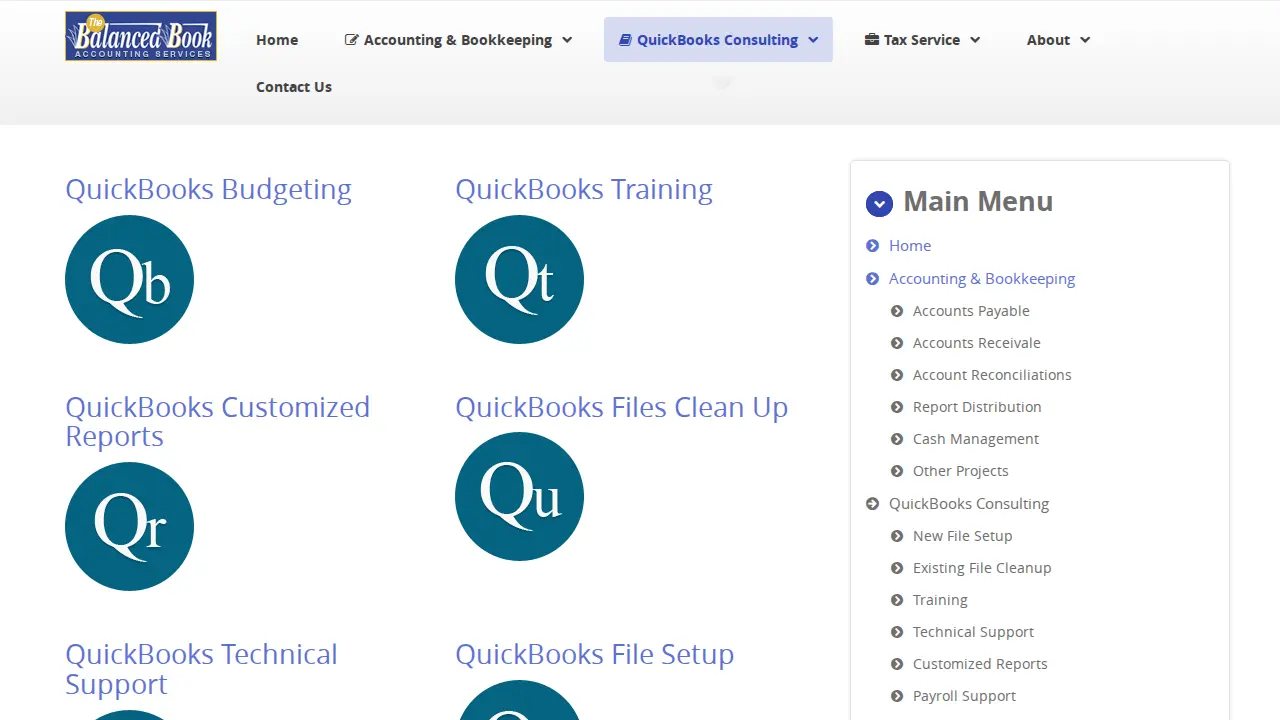This screenshot has width=1280, height=720.
Task: Click the Qb QuickBooks Budgeting circle icon
Action: coord(129,279)
